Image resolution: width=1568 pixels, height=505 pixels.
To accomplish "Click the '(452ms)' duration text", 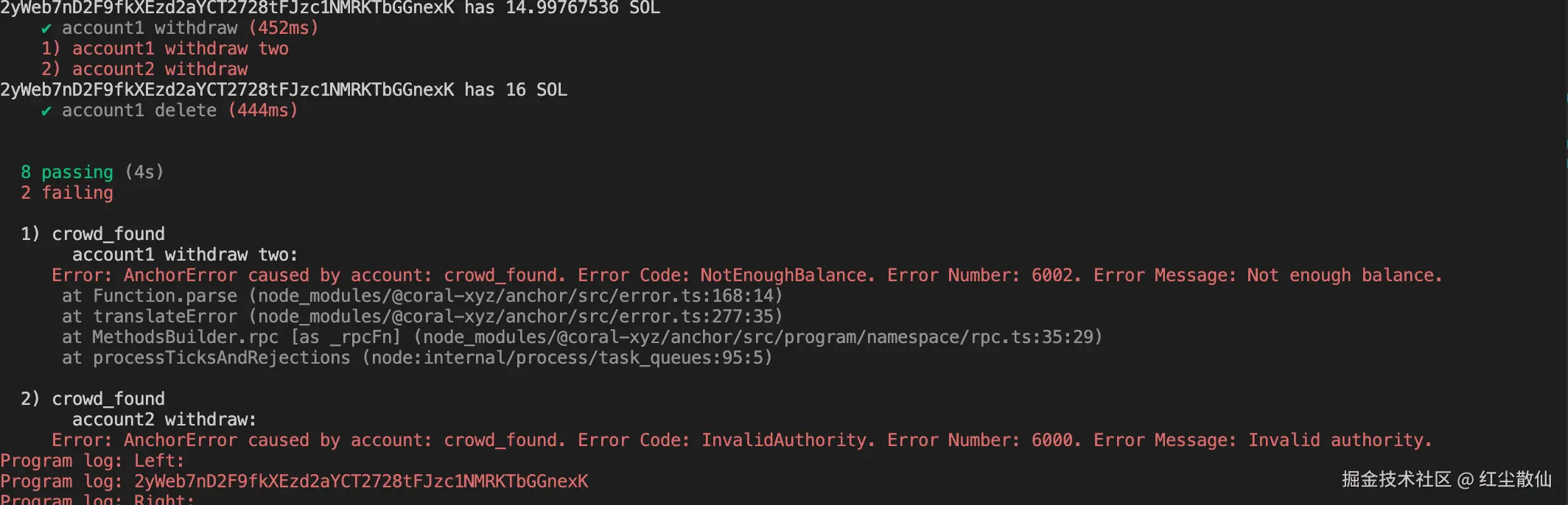I will click(284, 28).
